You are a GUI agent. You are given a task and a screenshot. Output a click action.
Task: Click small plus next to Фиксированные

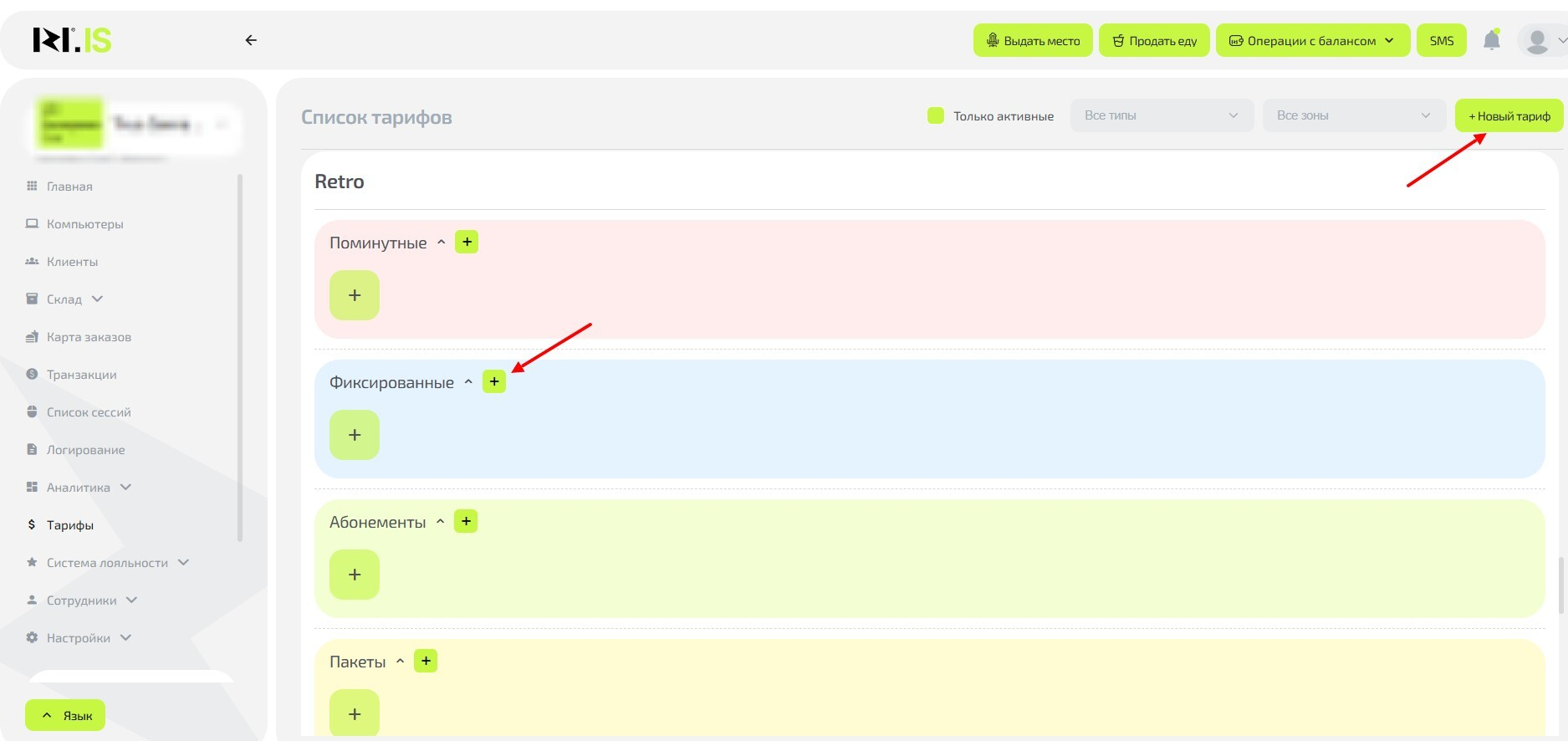[x=494, y=381]
